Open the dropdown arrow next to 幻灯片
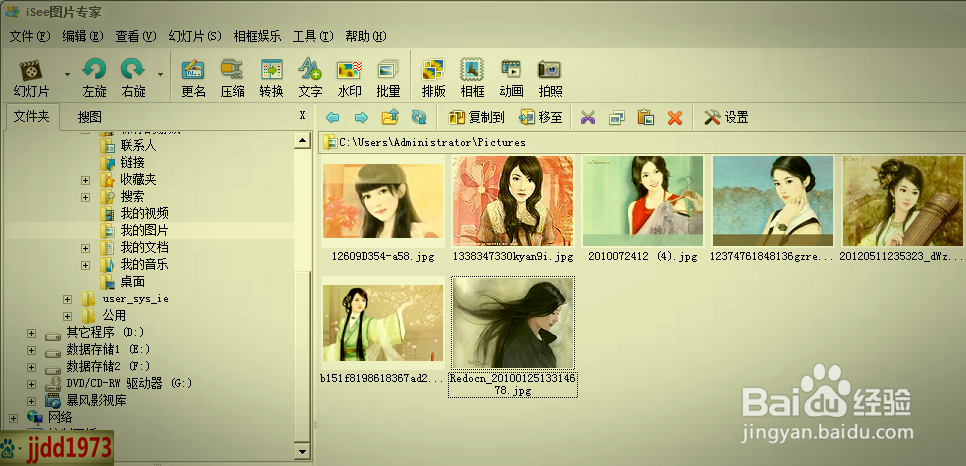Viewport: 966px width, 466px height. click(67, 75)
